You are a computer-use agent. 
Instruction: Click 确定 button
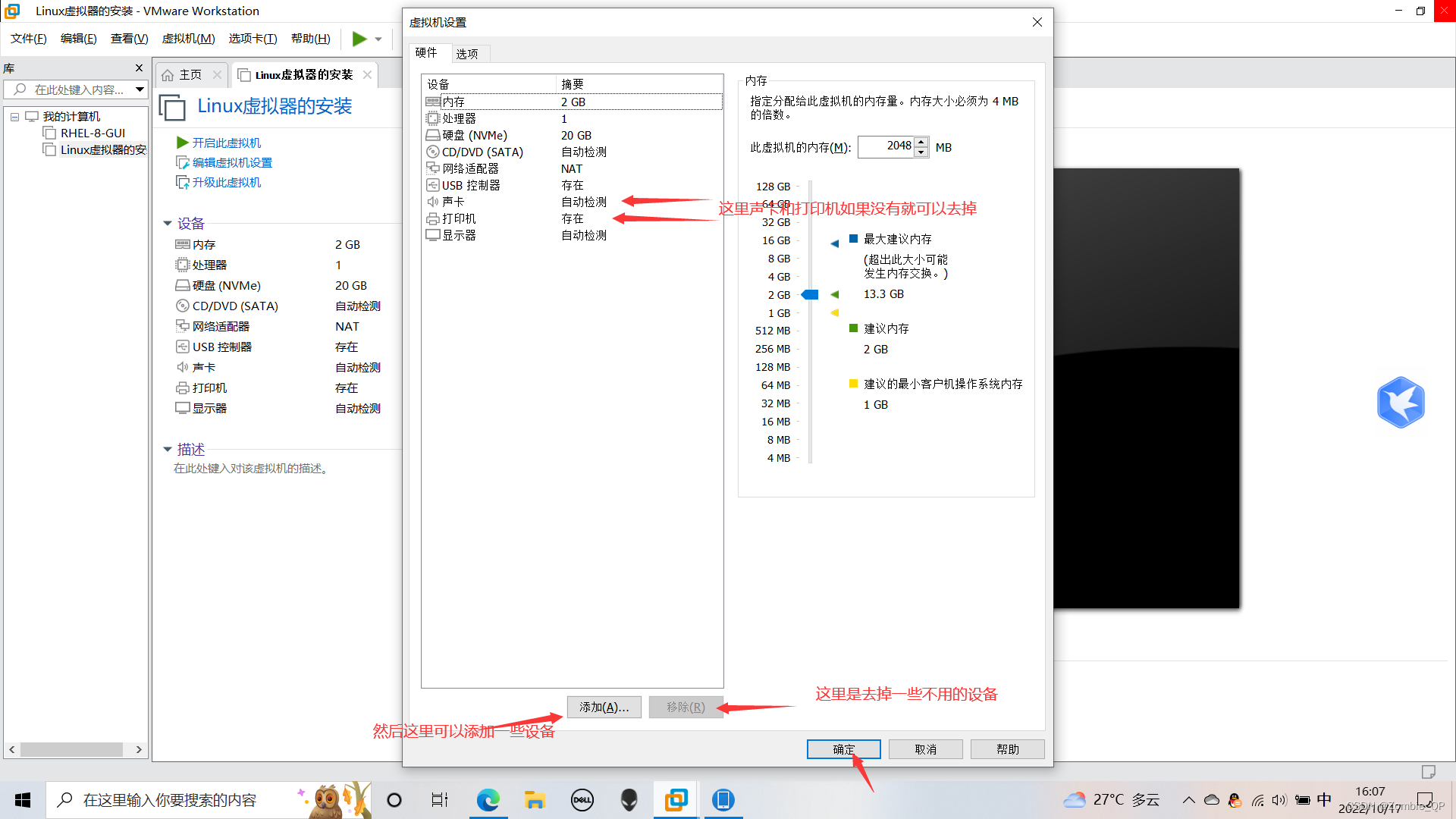pyautogui.click(x=844, y=749)
